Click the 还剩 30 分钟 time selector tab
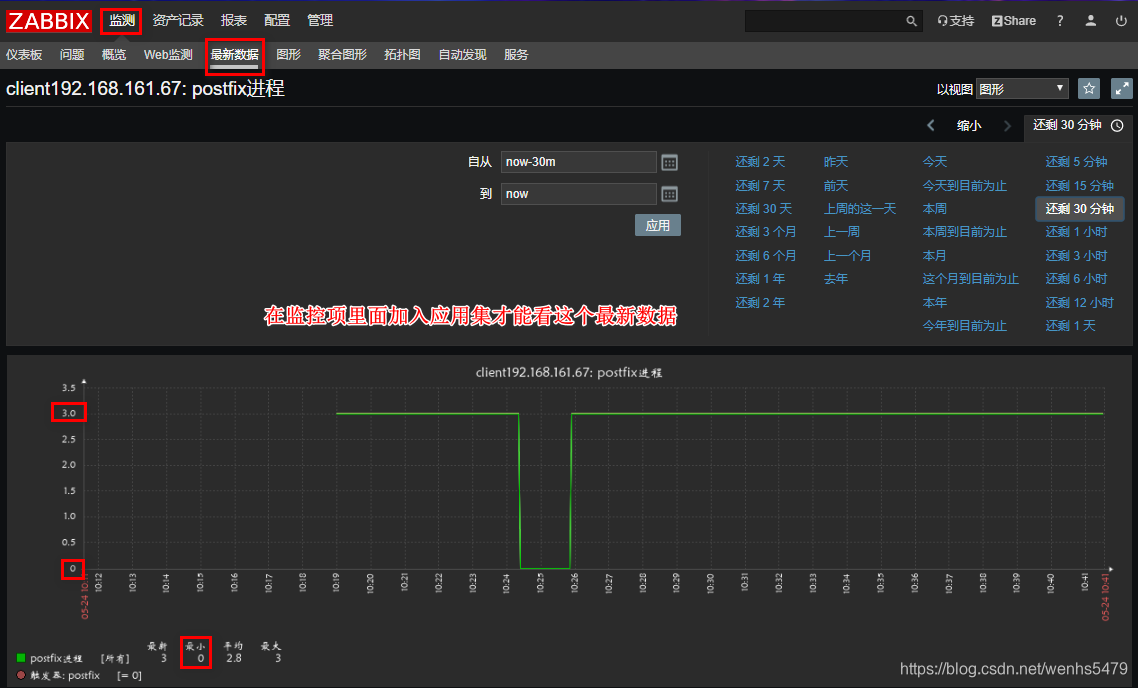The width and height of the screenshot is (1138, 688). 1078,126
